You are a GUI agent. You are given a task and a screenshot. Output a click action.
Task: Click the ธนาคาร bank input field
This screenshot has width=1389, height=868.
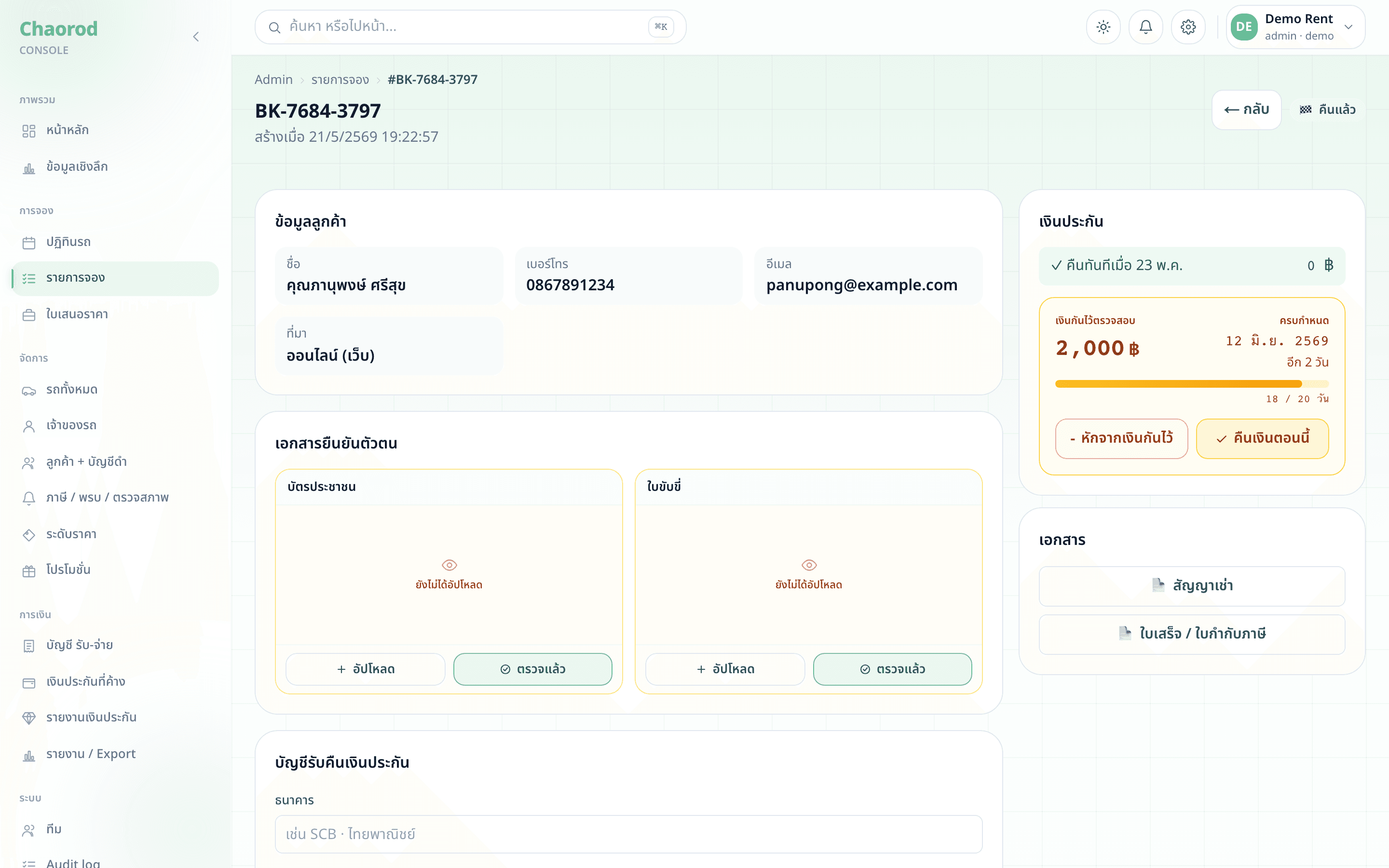coord(628,834)
